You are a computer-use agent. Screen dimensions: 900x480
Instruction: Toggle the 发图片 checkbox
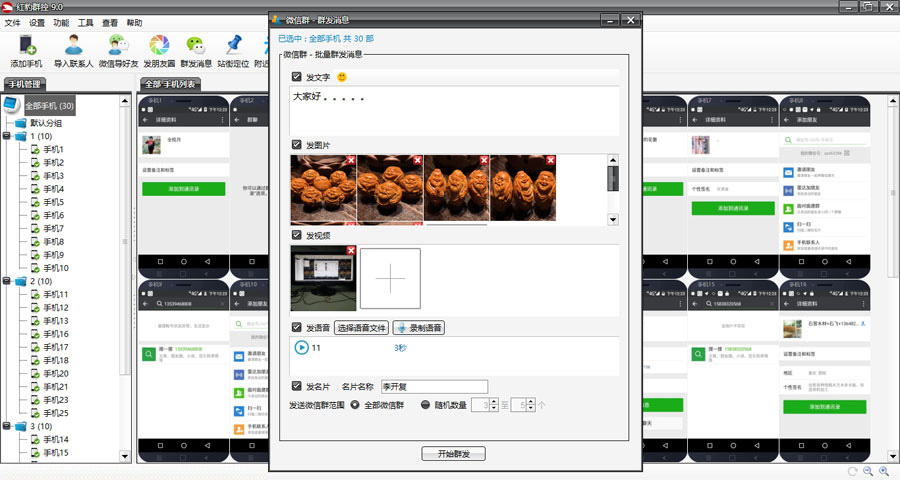coord(296,145)
